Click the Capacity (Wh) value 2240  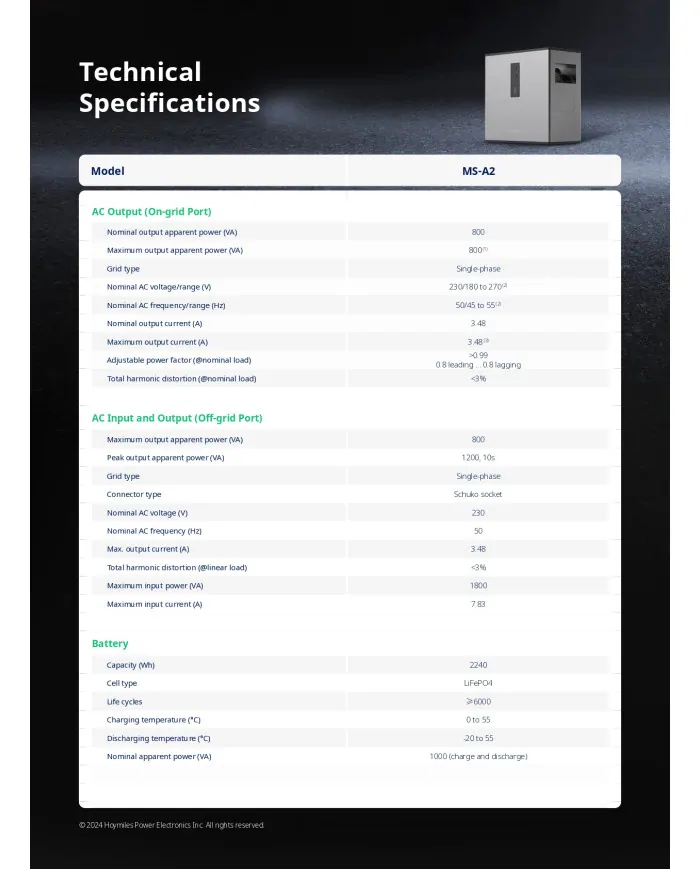coord(478,665)
